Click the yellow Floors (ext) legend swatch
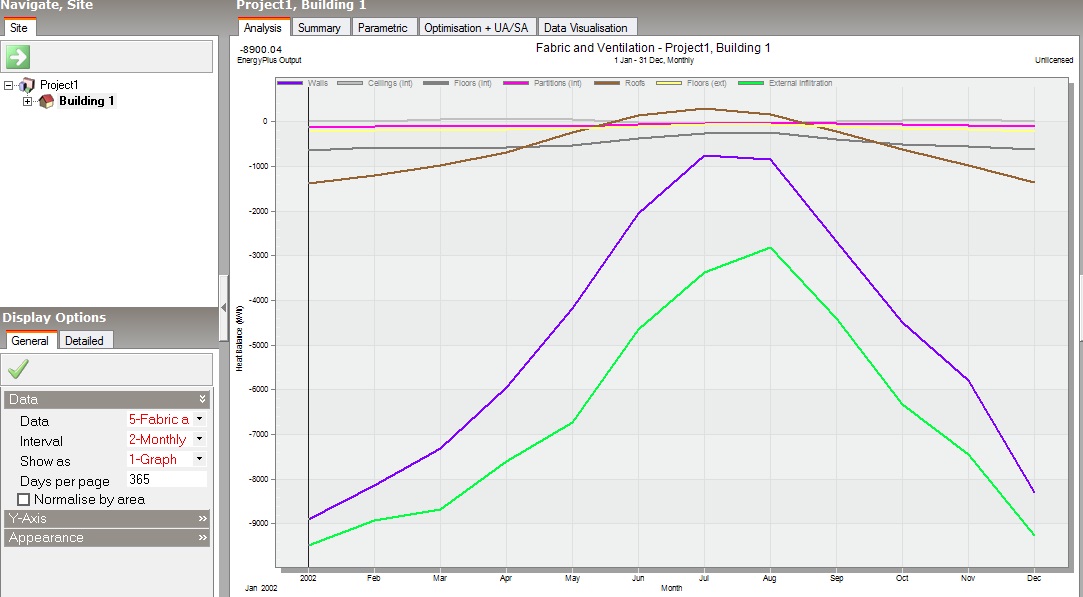 [669, 84]
